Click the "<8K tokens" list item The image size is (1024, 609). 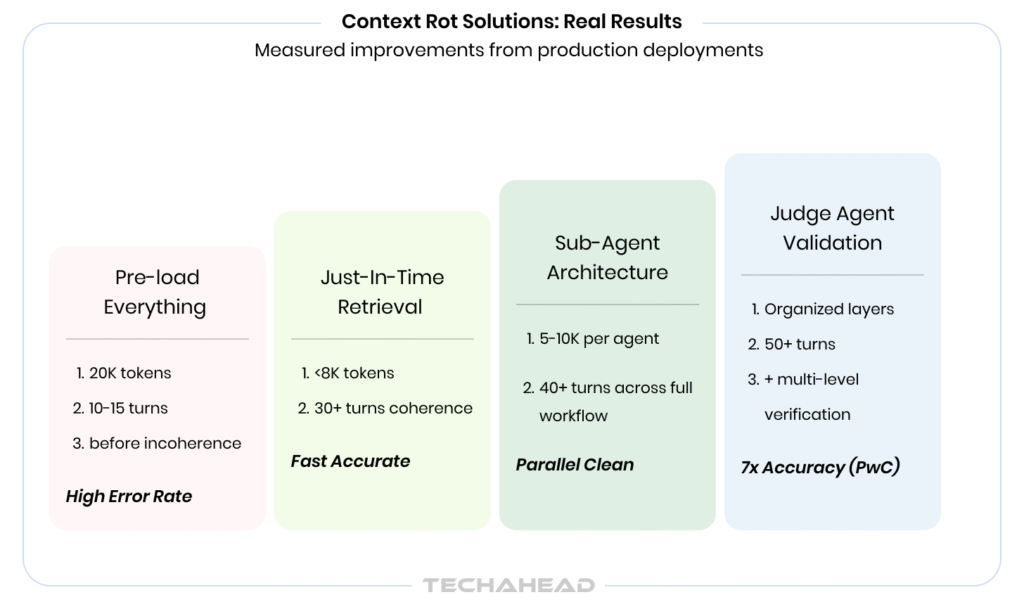(x=355, y=373)
